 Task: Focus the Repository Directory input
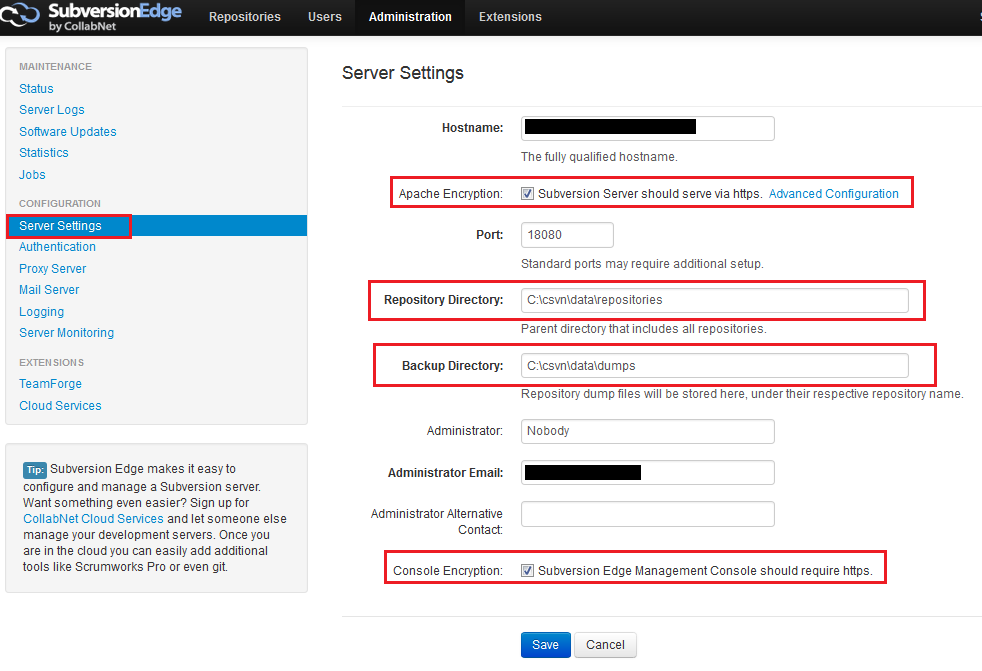coord(714,300)
